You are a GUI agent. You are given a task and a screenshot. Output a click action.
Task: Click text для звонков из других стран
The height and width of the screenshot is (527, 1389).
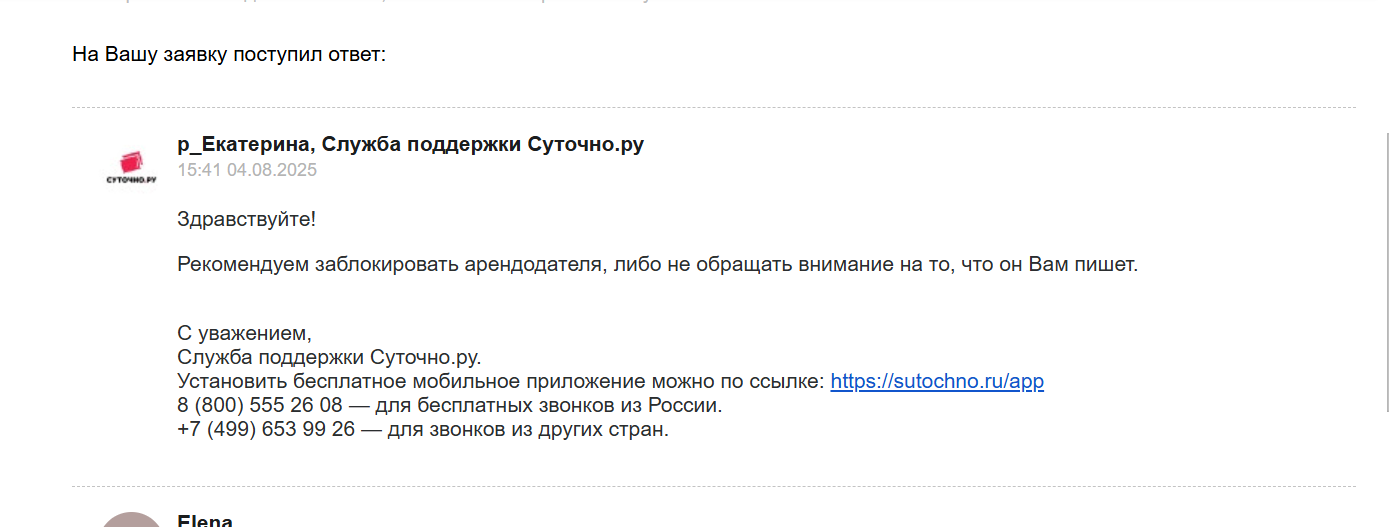click(x=534, y=430)
